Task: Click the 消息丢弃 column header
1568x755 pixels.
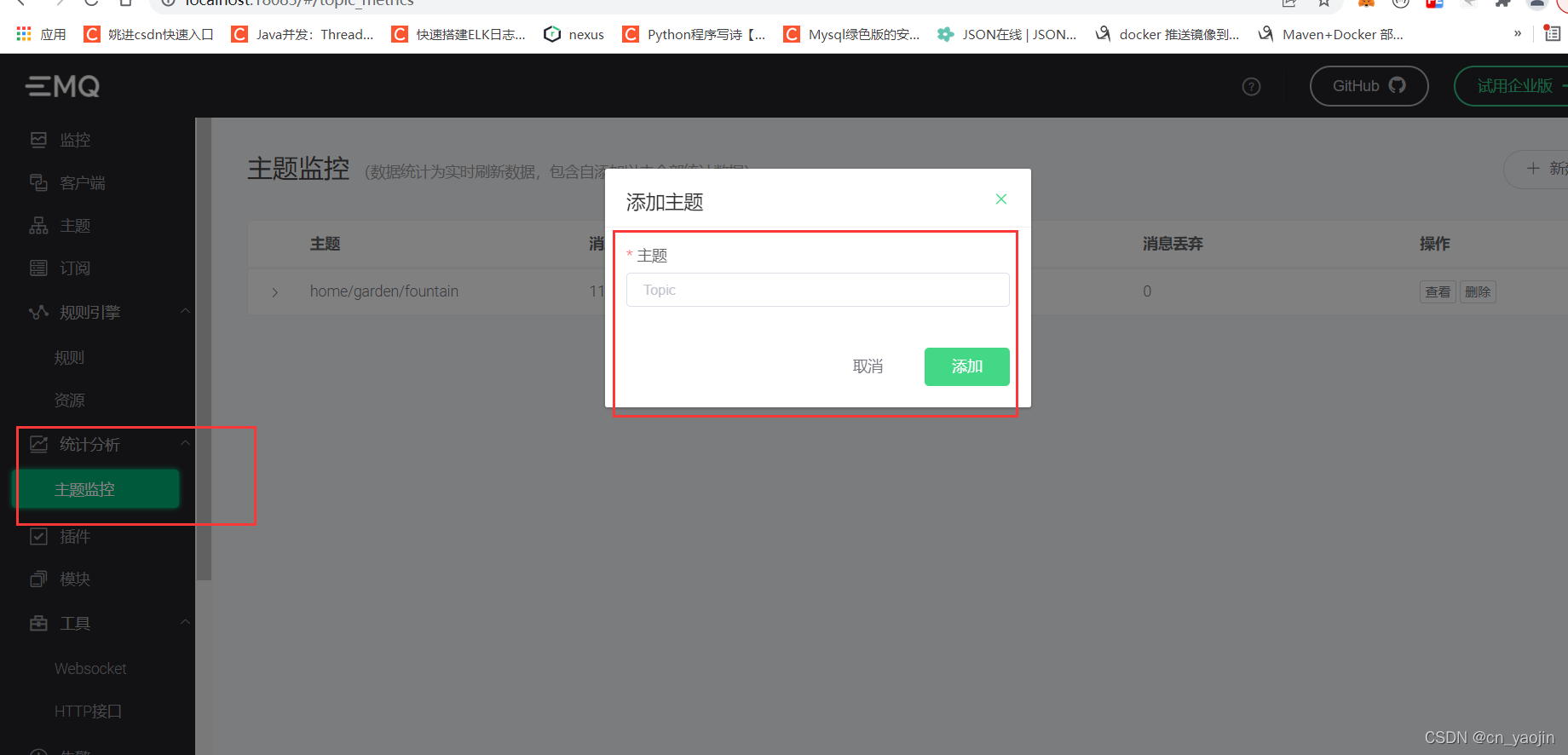Action: tap(1173, 244)
